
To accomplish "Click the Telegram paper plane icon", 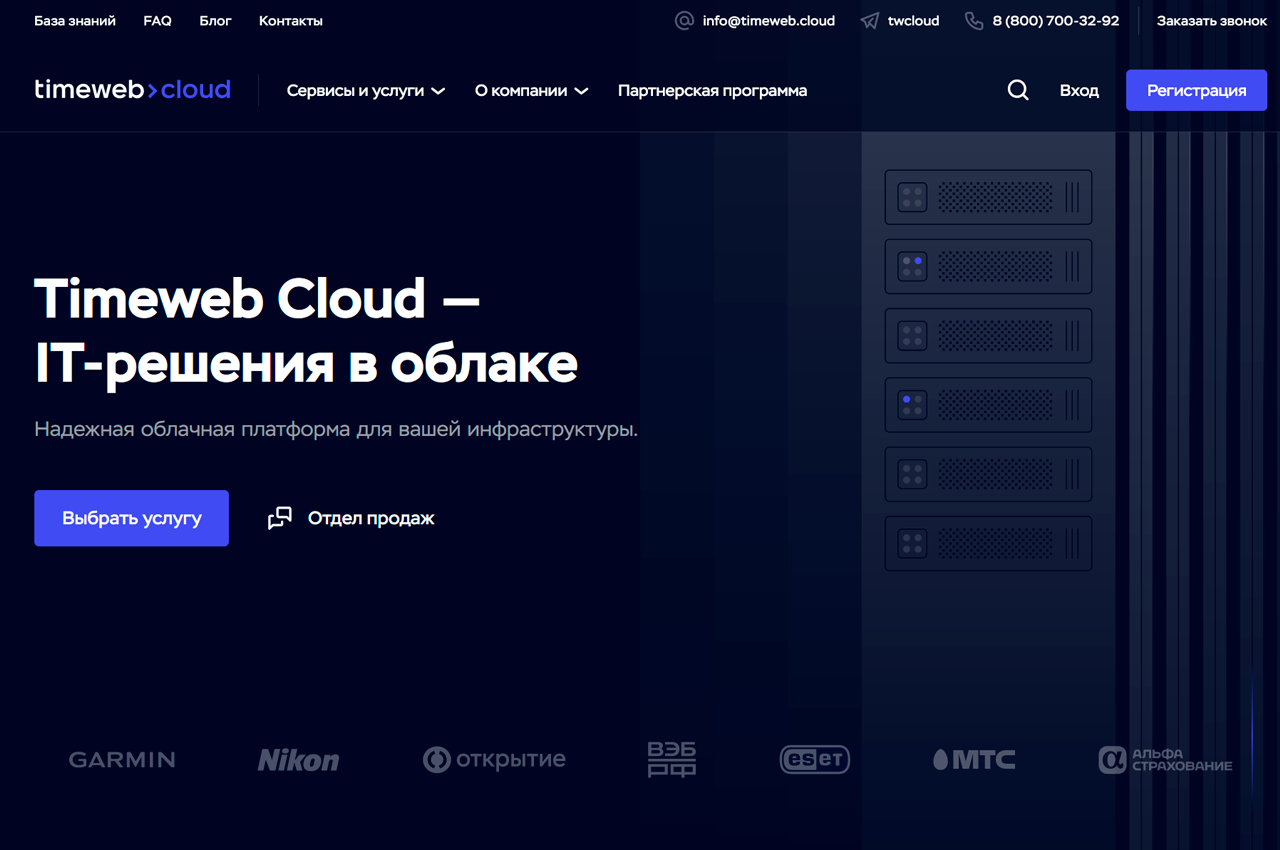I will [870, 21].
